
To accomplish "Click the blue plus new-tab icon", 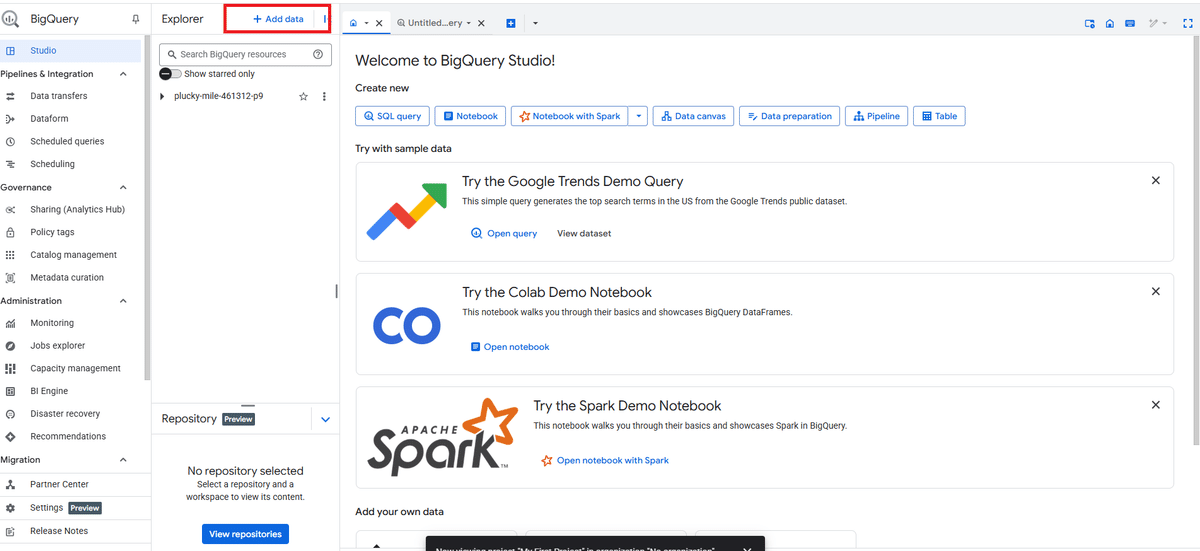I will pyautogui.click(x=511, y=23).
